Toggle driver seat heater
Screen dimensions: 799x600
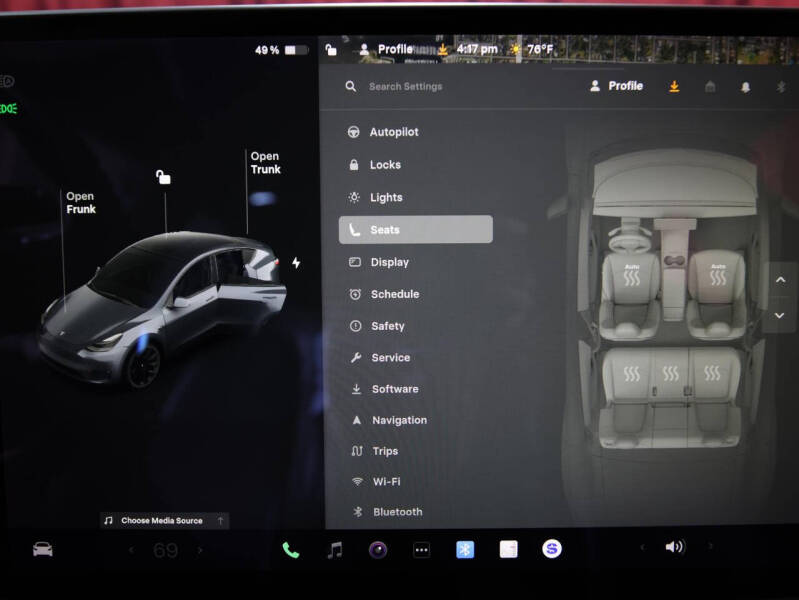(x=631, y=276)
